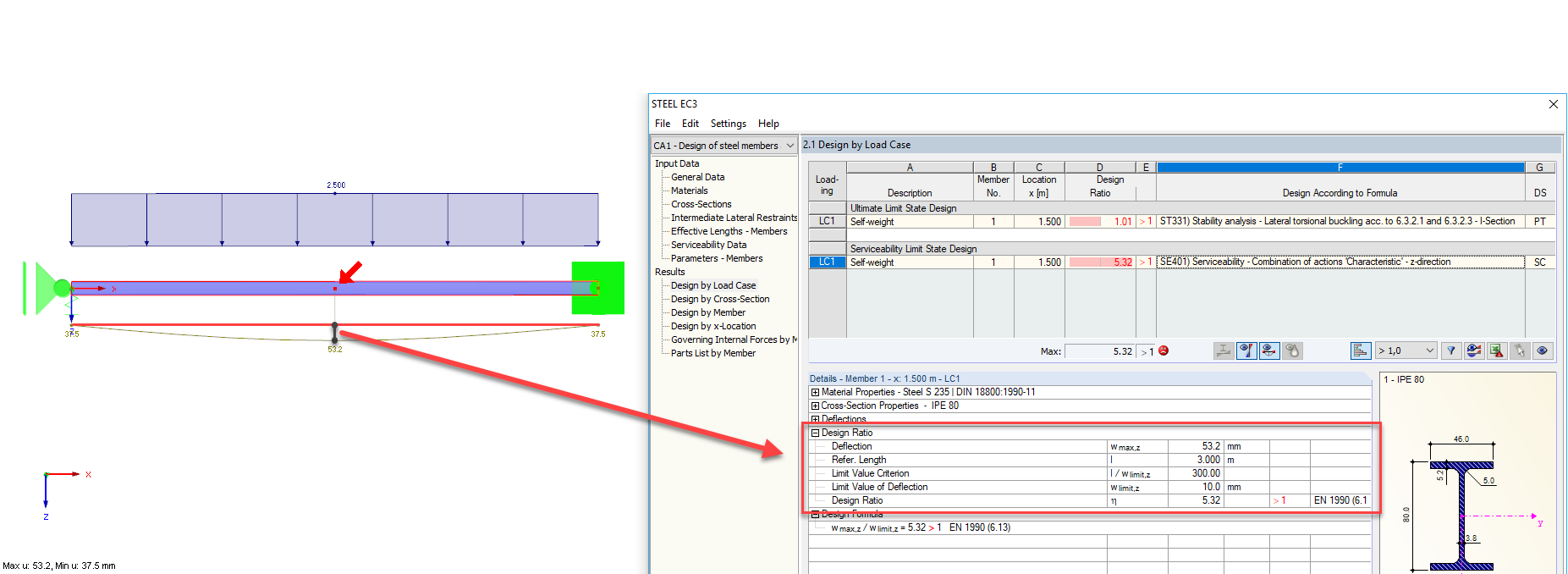Open the Edit menu
This screenshot has height=574, width=1568.
pos(690,124)
